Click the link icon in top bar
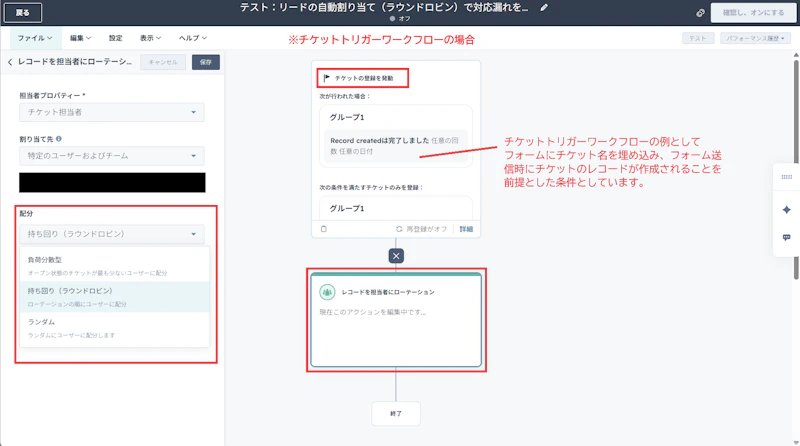 tap(701, 13)
